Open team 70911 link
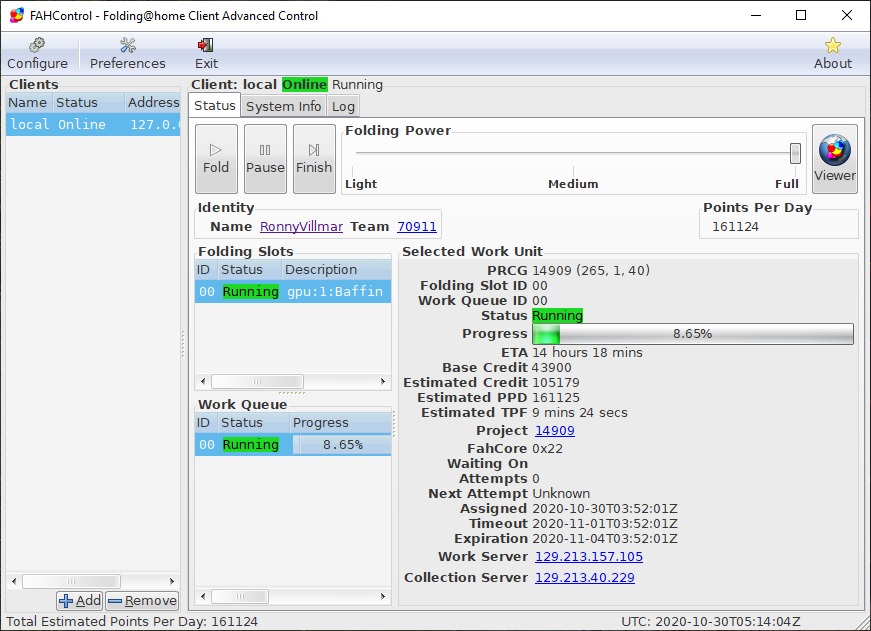Viewport: 871px width, 631px height. click(417, 227)
